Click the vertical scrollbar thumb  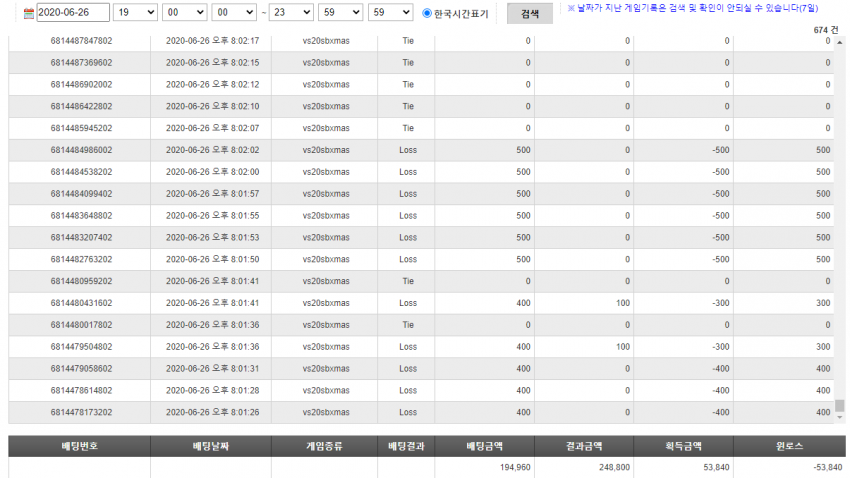point(840,405)
